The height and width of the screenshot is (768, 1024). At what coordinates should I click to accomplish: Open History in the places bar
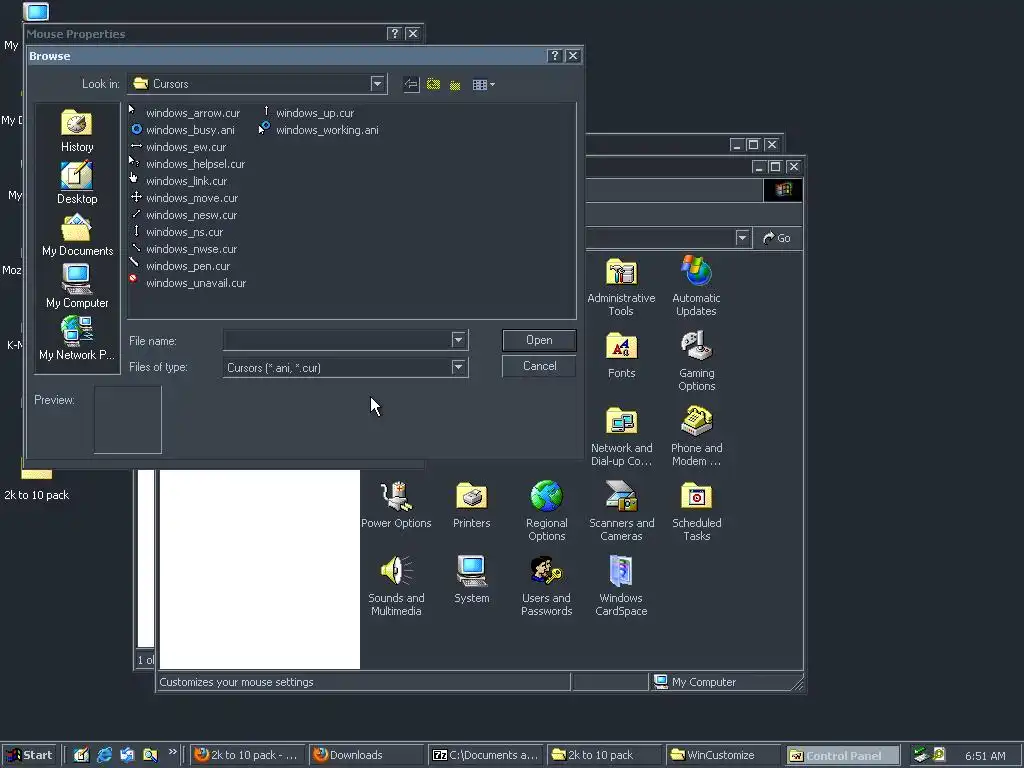pyautogui.click(x=77, y=131)
